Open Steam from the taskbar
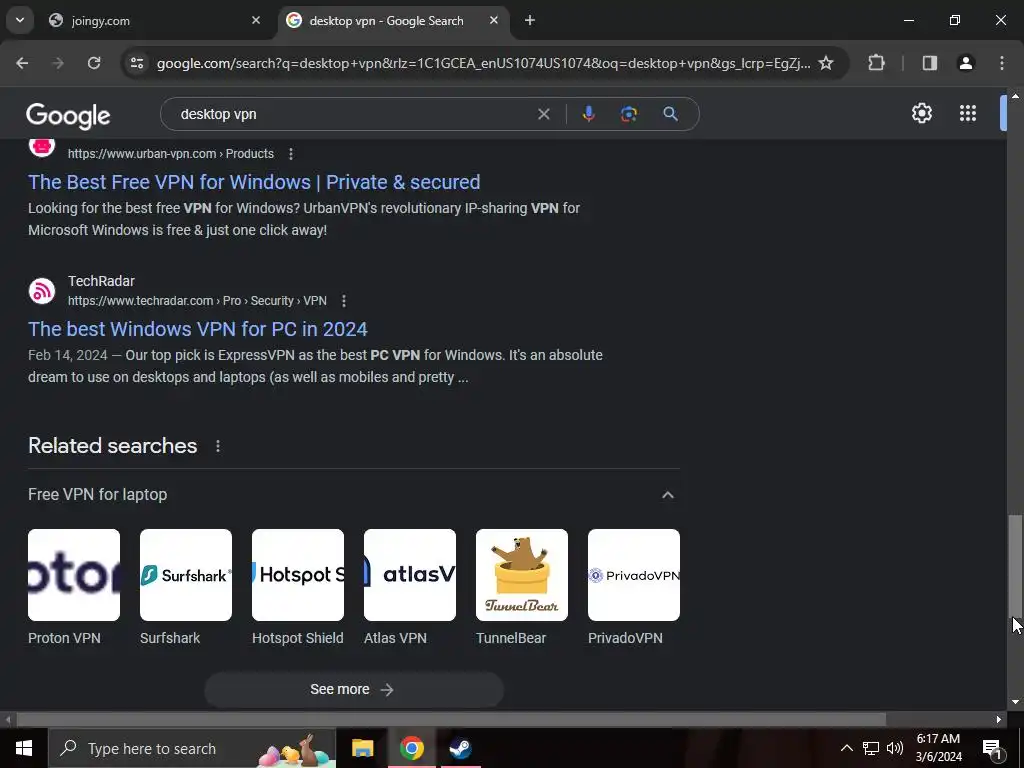 coord(460,748)
